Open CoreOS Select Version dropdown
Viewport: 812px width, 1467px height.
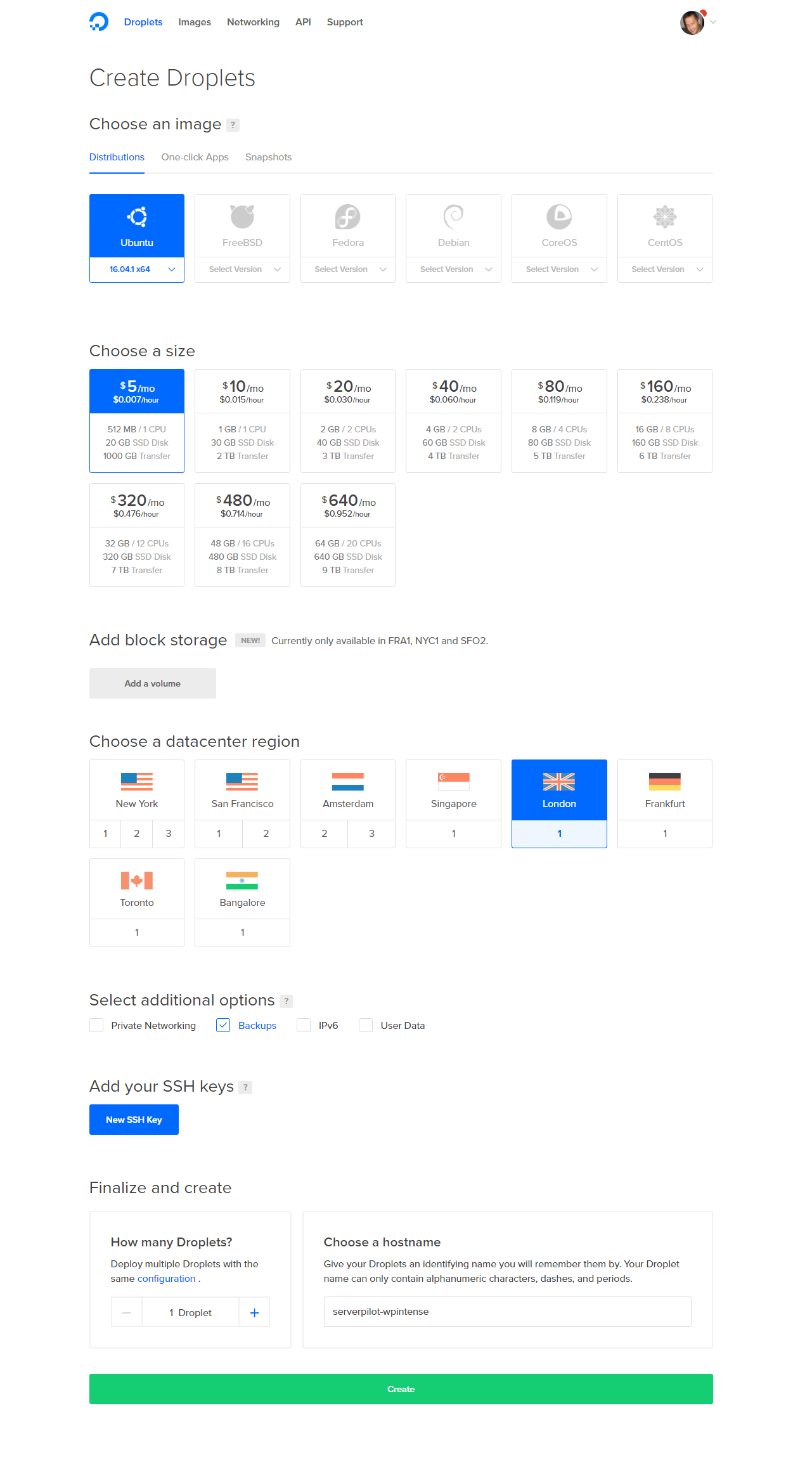tap(559, 269)
